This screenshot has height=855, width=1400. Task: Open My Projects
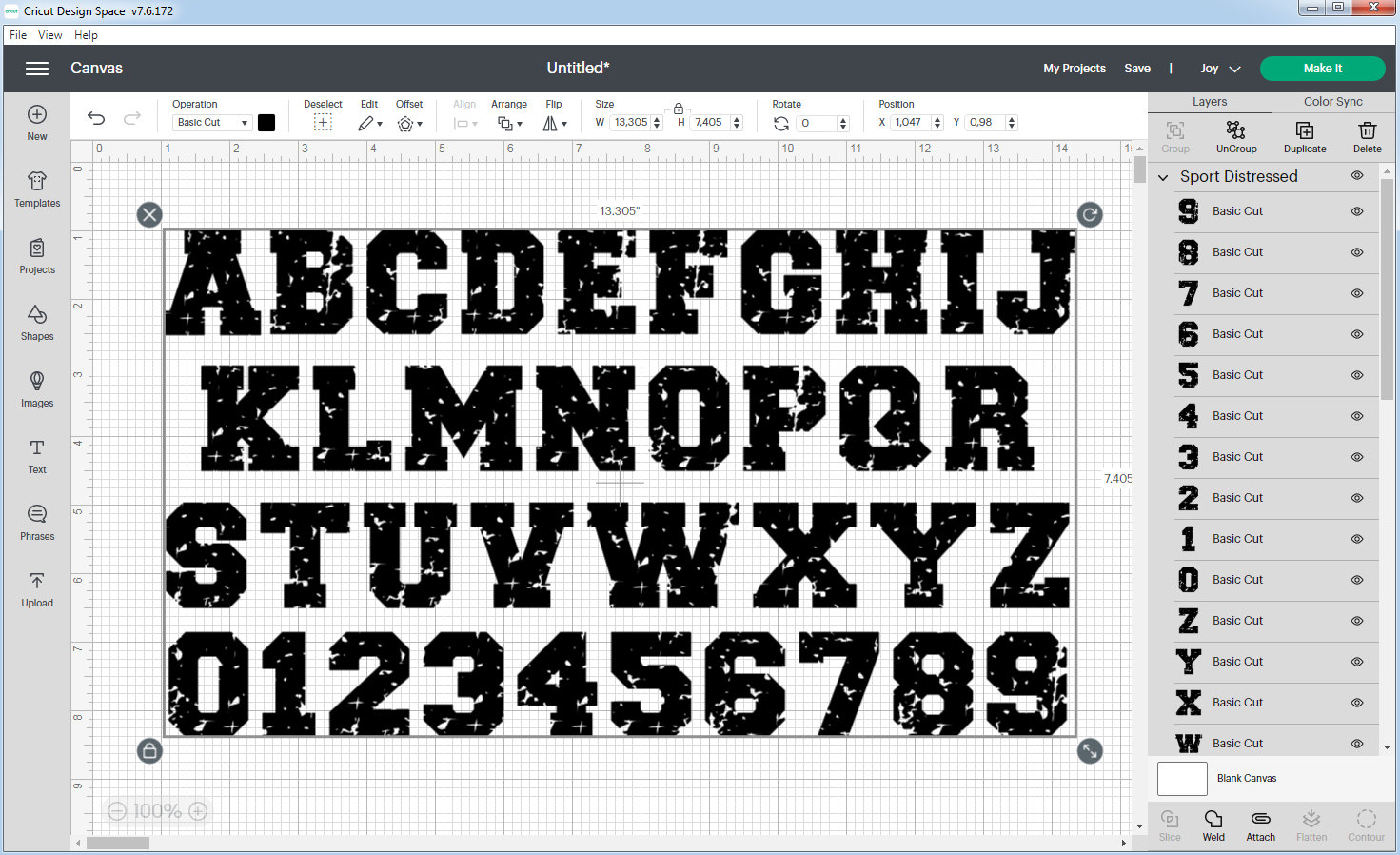click(x=1075, y=69)
